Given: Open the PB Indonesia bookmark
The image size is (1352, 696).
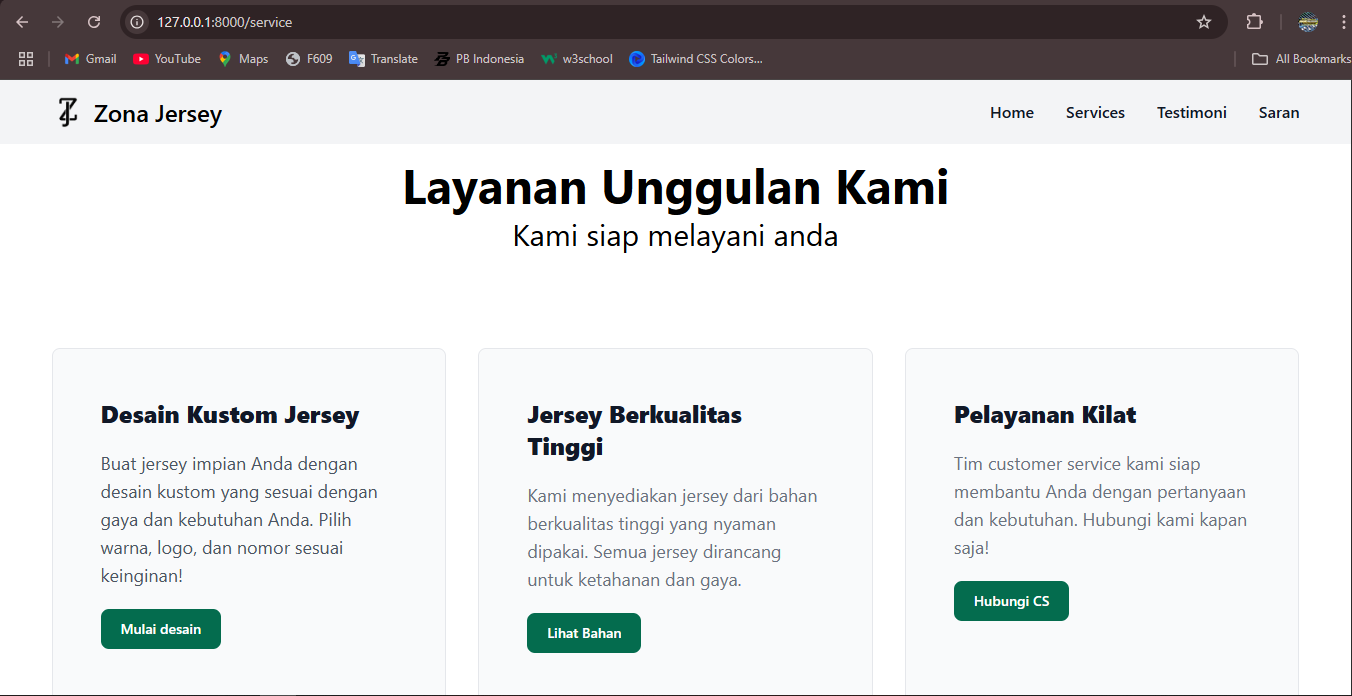Looking at the screenshot, I should point(479,59).
